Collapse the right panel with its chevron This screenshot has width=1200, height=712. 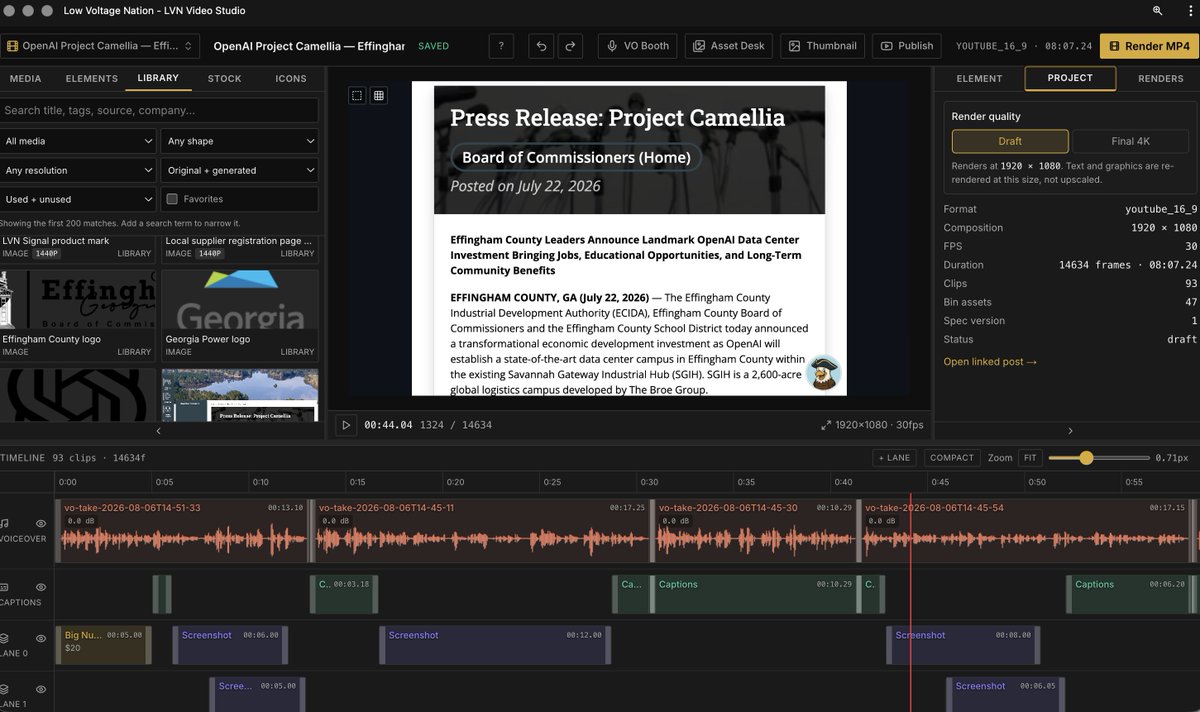[1070, 431]
